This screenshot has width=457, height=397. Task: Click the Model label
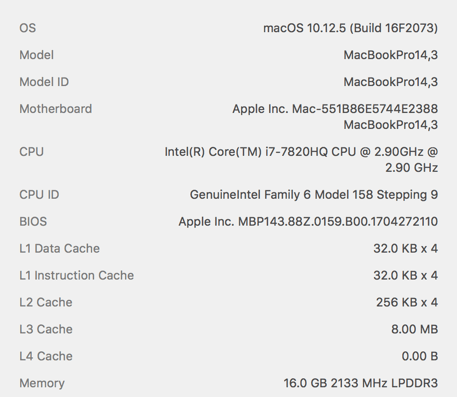pos(36,55)
